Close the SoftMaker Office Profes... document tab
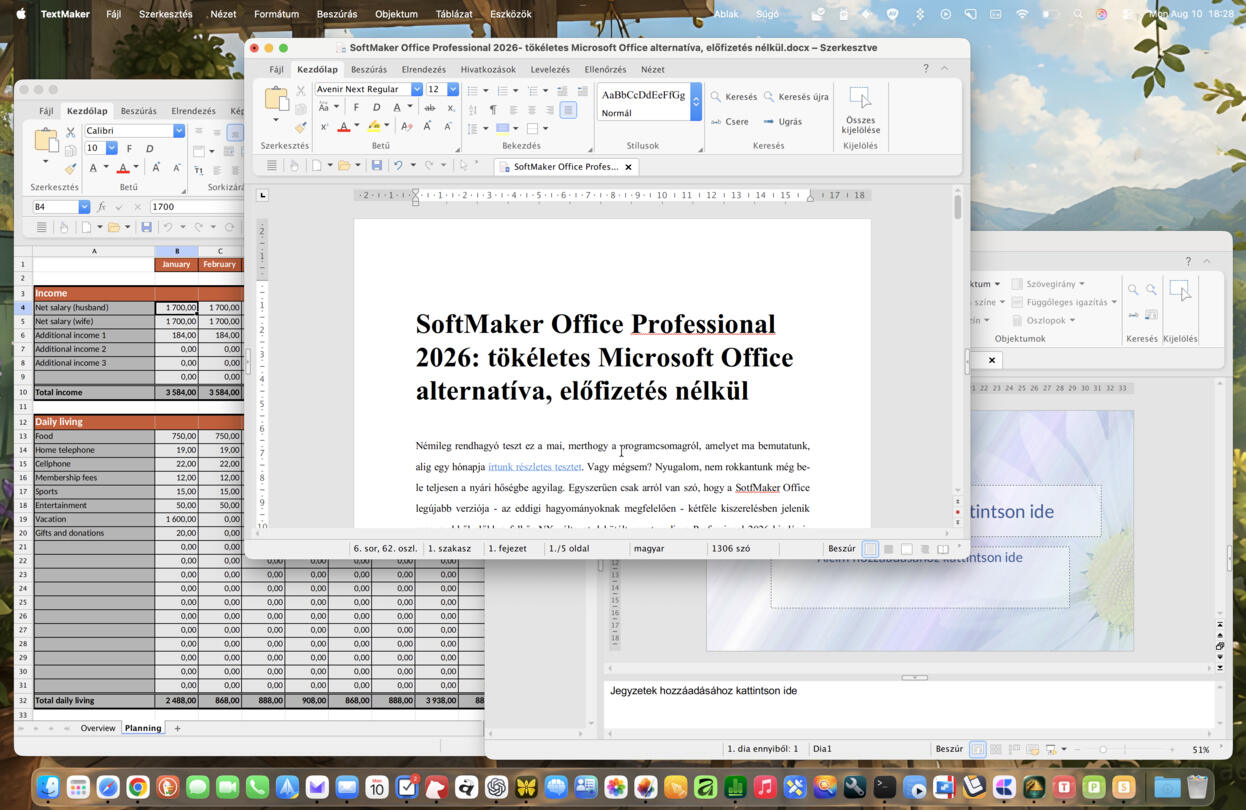Screen dimensions: 1246x810 (x=628, y=167)
